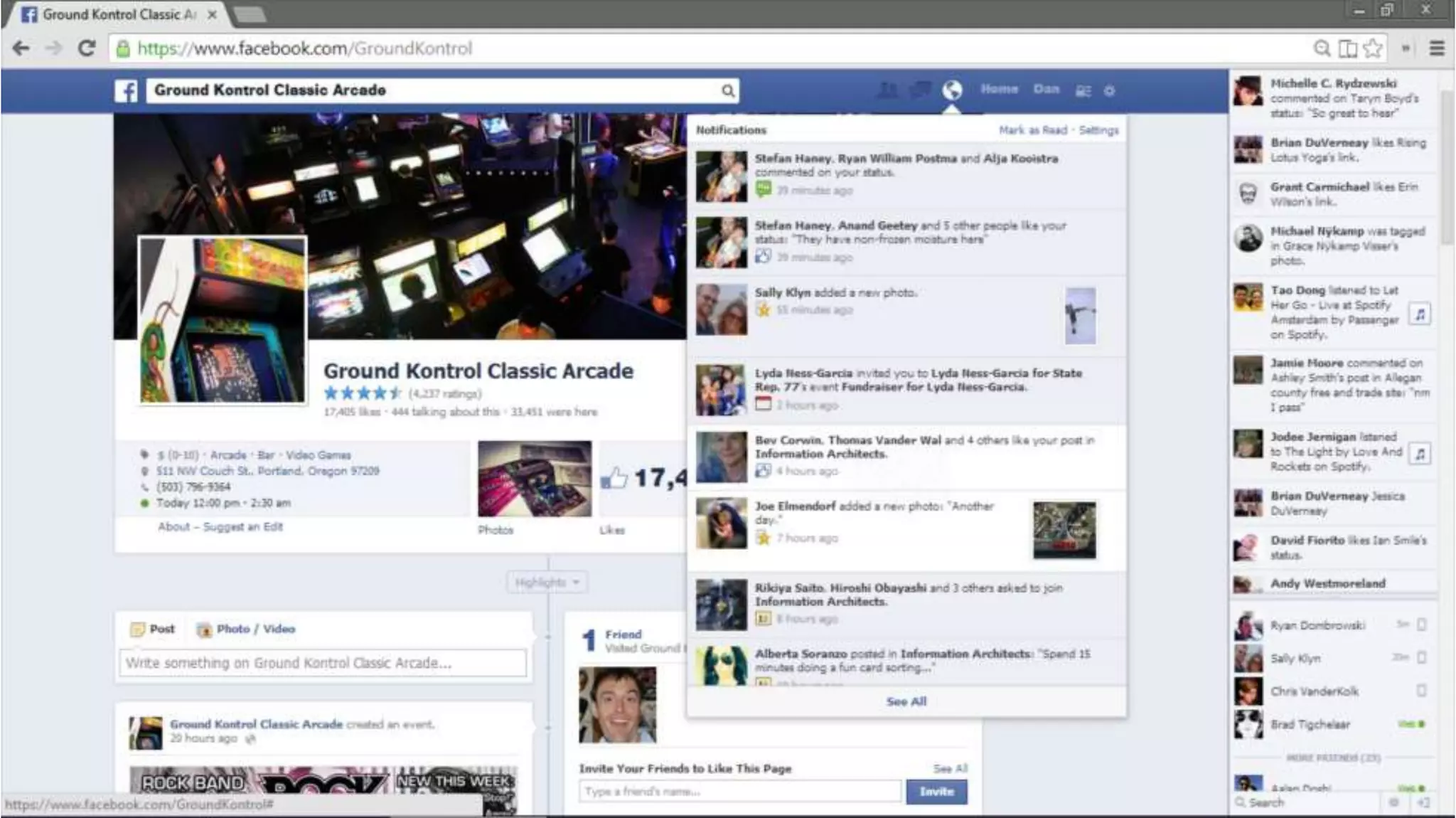Open chat options gear icon
1456x818 pixels.
(1393, 802)
